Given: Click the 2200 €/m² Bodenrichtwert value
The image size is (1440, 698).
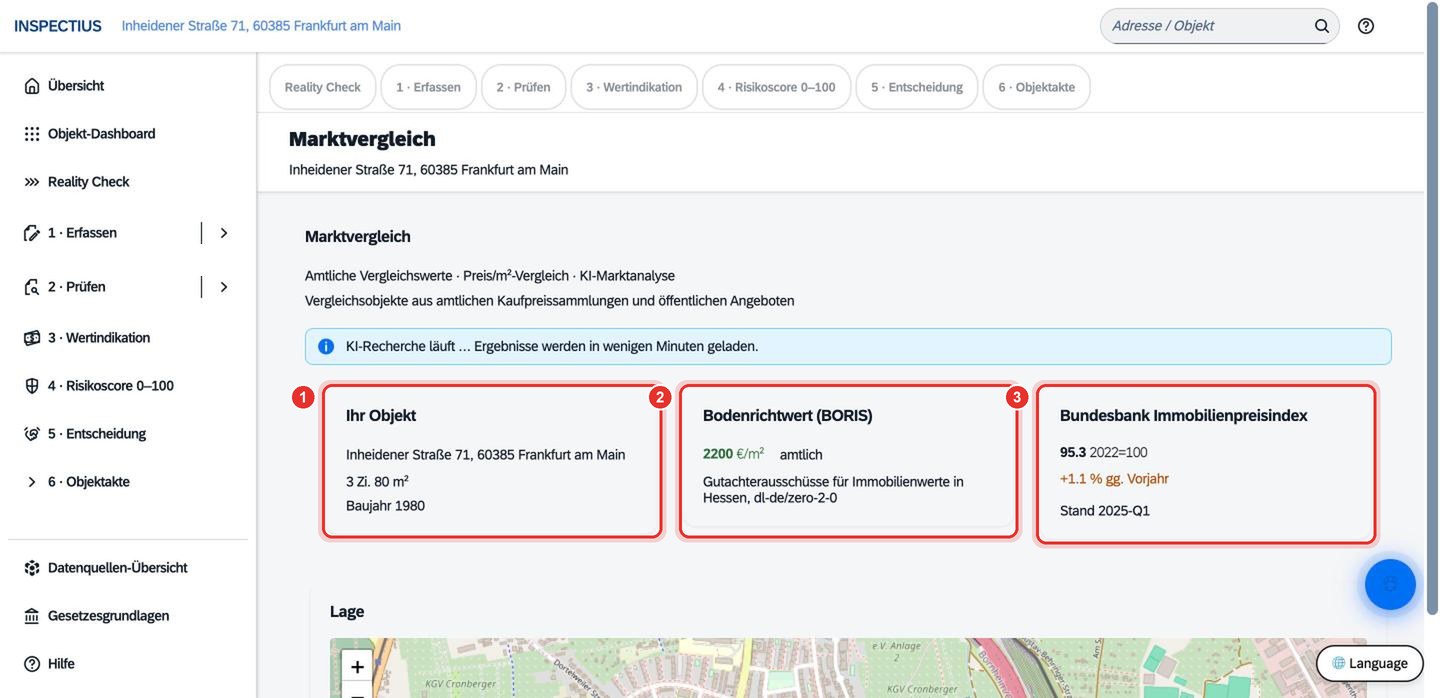Looking at the screenshot, I should [x=733, y=454].
